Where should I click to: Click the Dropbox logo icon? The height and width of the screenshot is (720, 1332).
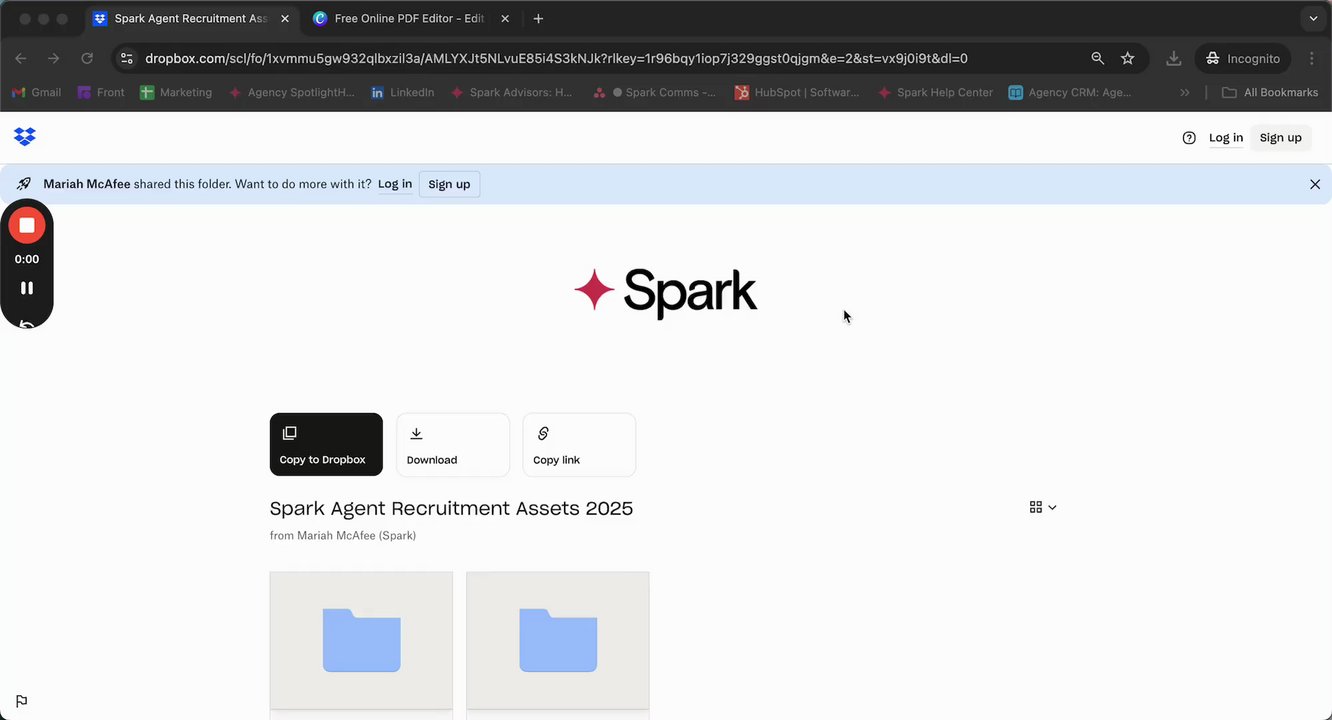pos(25,137)
